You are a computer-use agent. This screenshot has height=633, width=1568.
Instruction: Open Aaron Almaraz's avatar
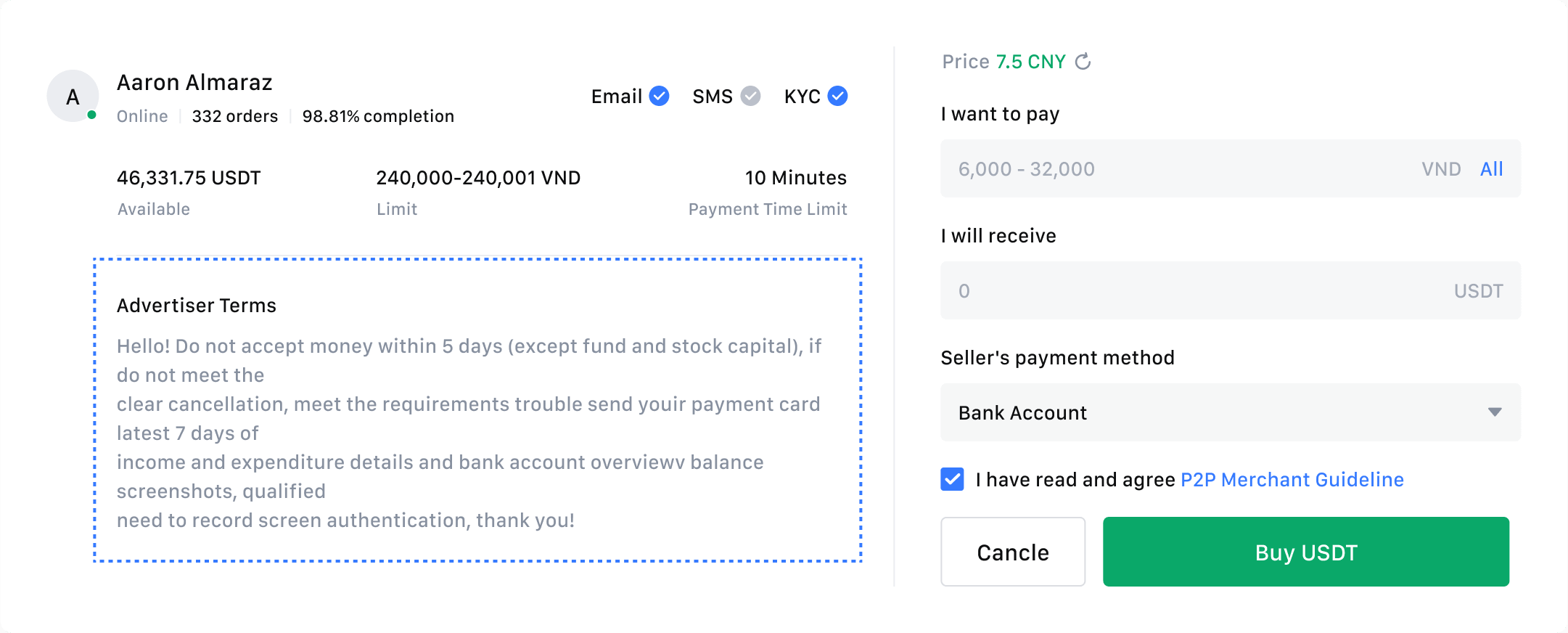click(x=72, y=95)
